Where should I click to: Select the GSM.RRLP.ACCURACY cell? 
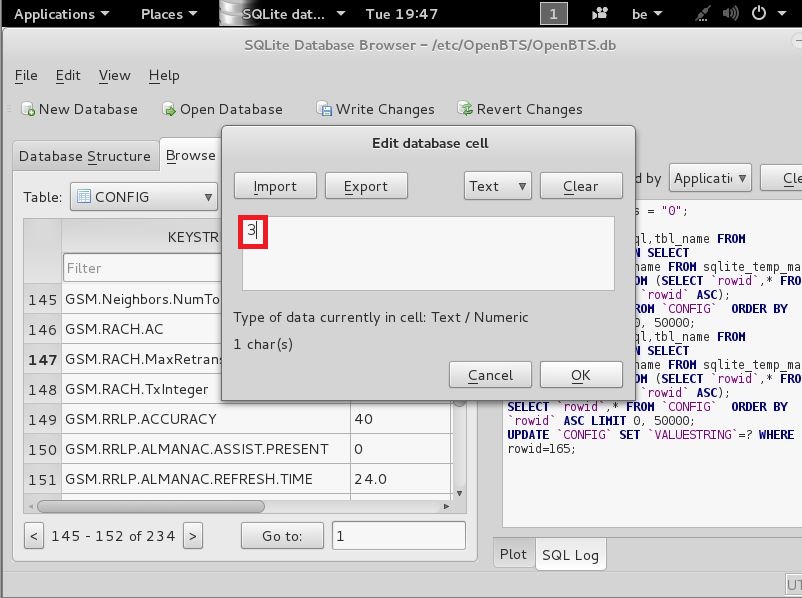206,419
